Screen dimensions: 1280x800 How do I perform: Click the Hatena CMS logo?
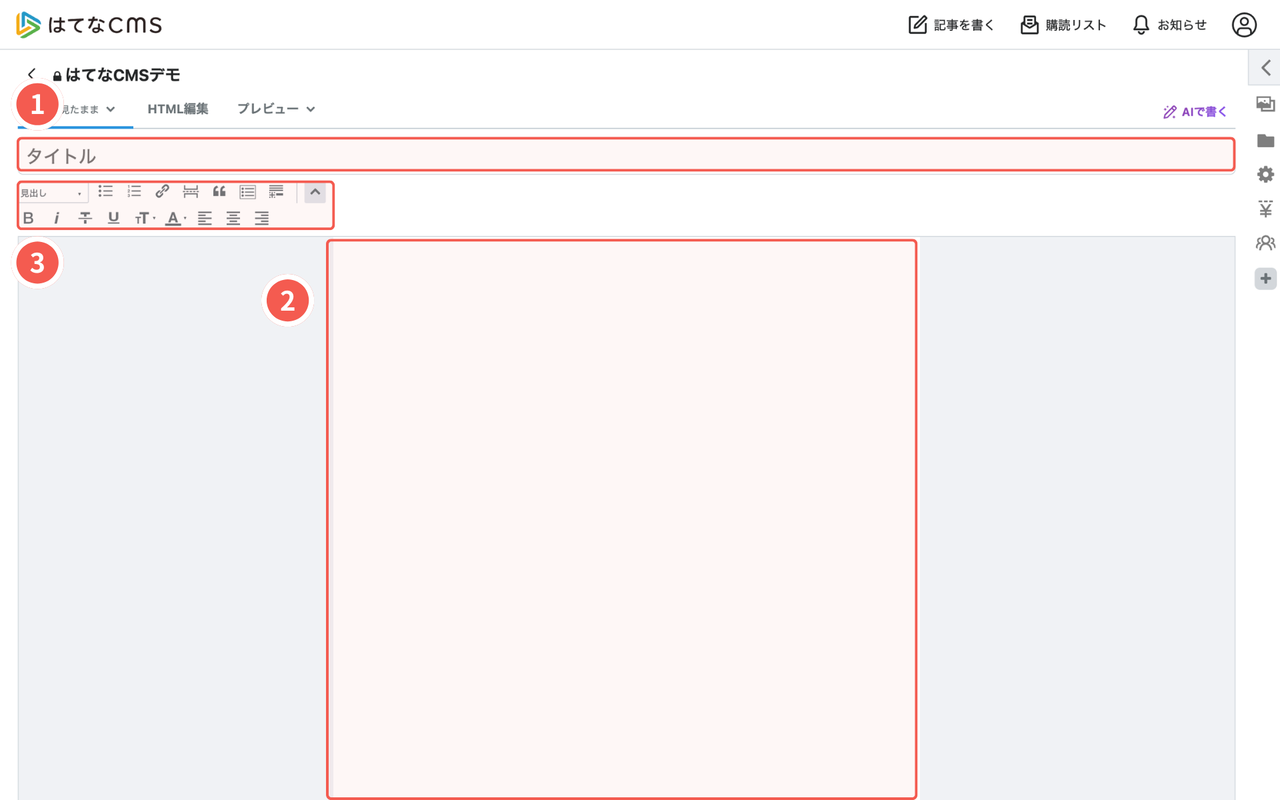click(x=89, y=25)
